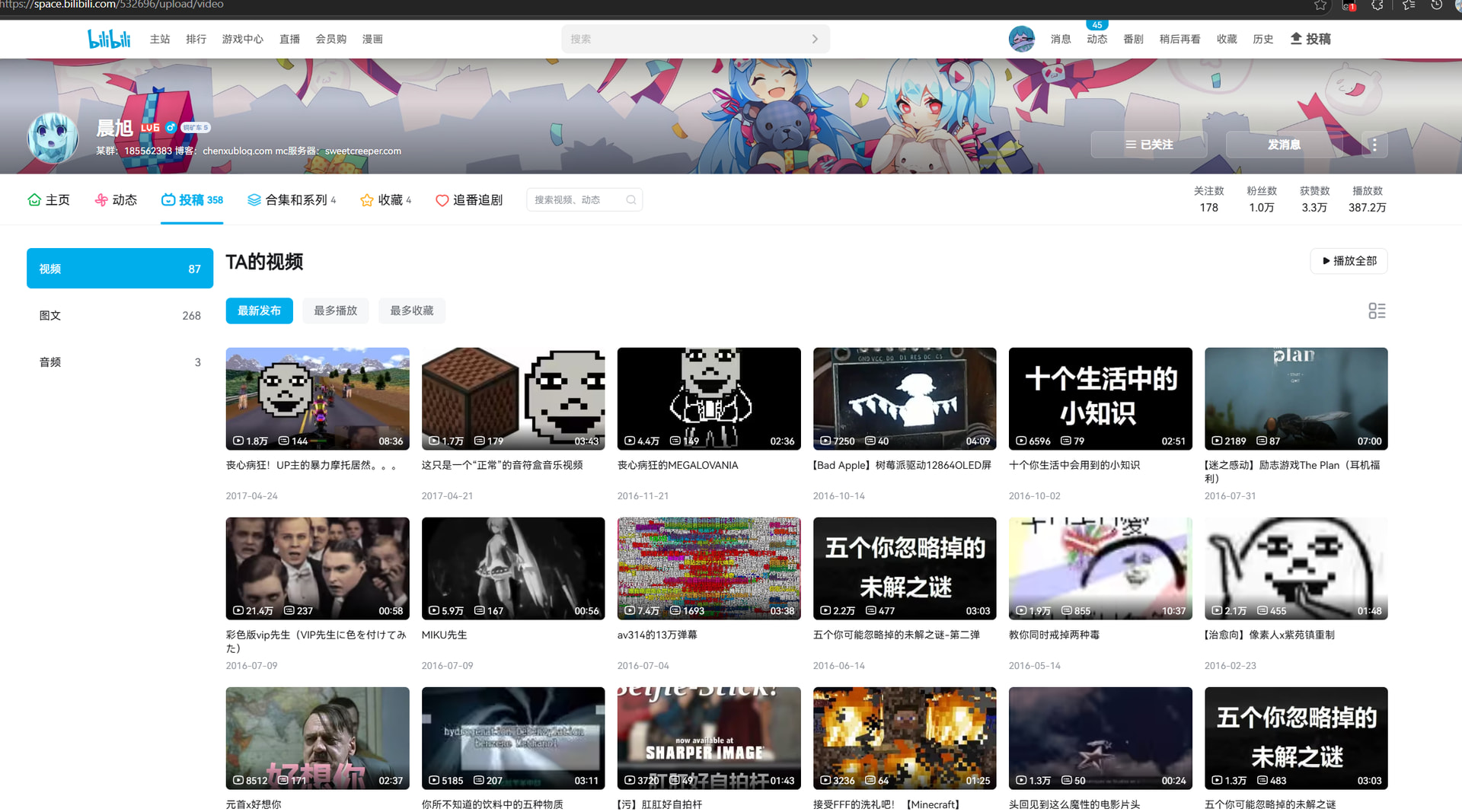Click the profile avatar on banner

53,138
